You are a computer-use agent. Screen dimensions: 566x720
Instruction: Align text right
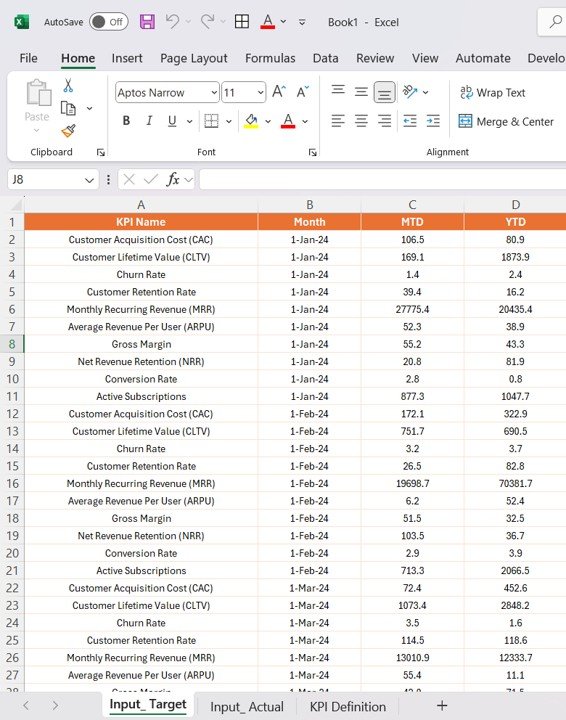(384, 121)
